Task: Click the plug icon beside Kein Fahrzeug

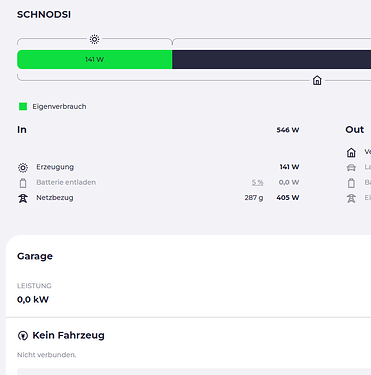Action: pyautogui.click(x=23, y=335)
